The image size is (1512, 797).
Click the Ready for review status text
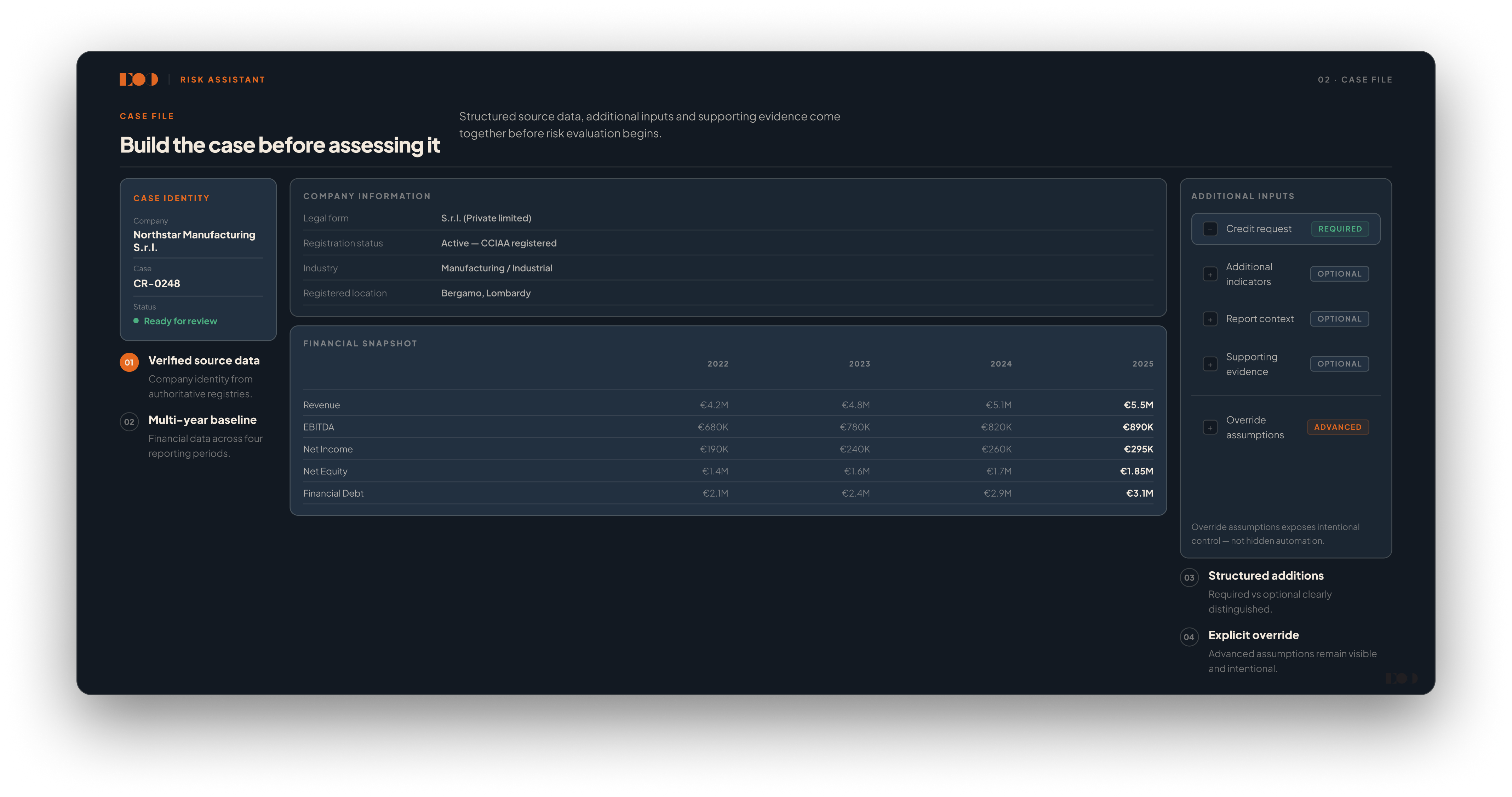click(x=180, y=321)
